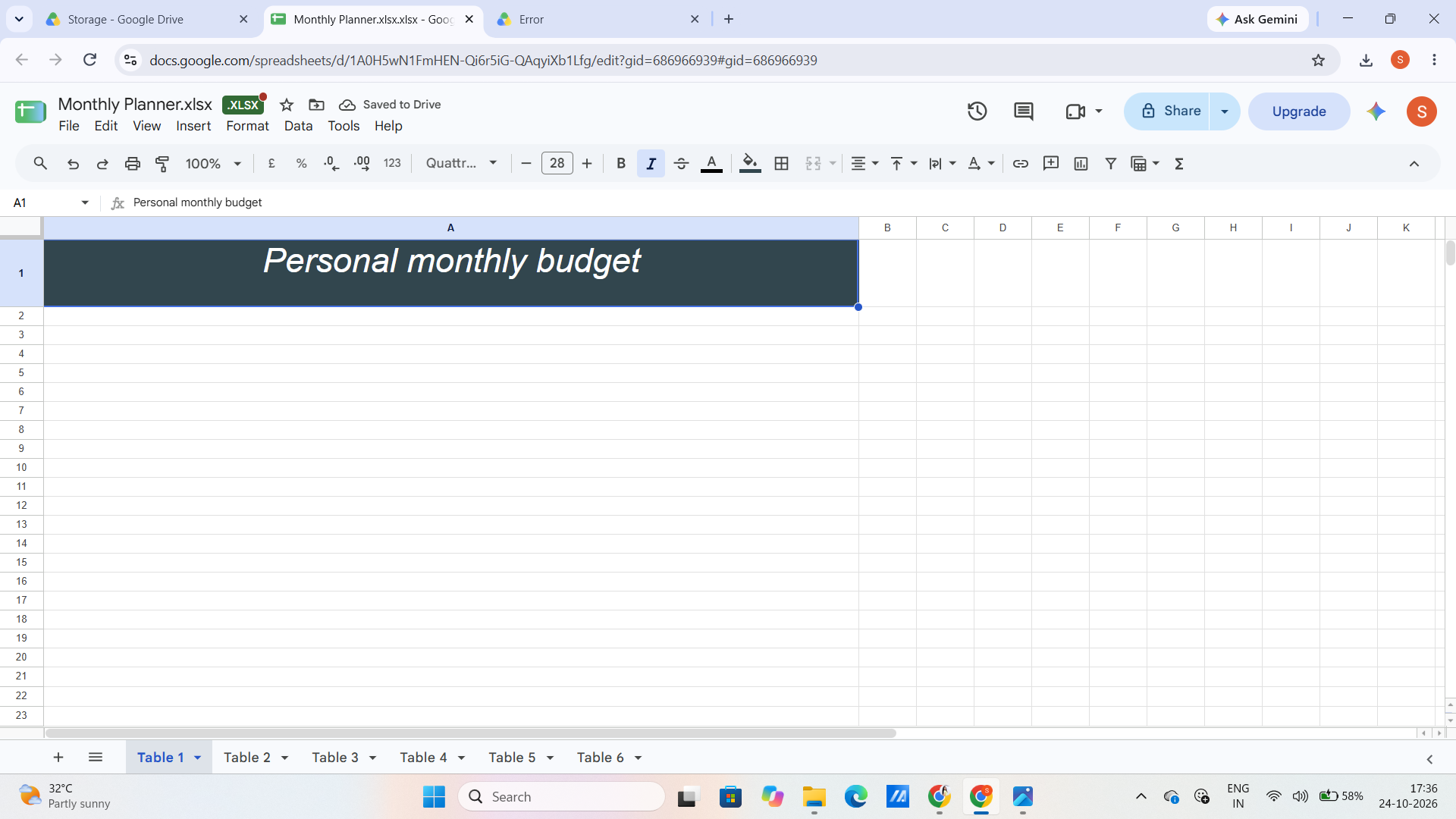Format as currency with pound icon

[x=271, y=163]
